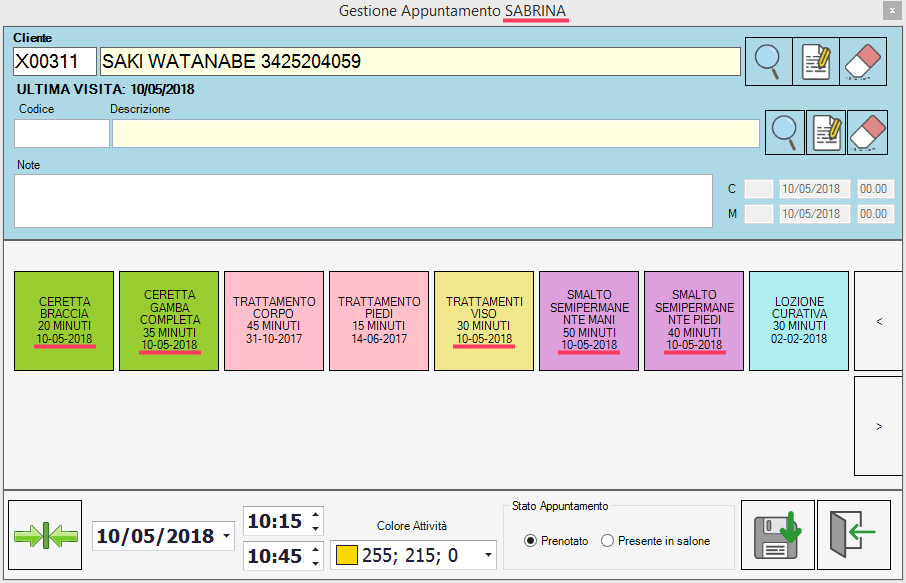Clear client field with eraser icon
The image size is (906, 583).
coord(862,62)
